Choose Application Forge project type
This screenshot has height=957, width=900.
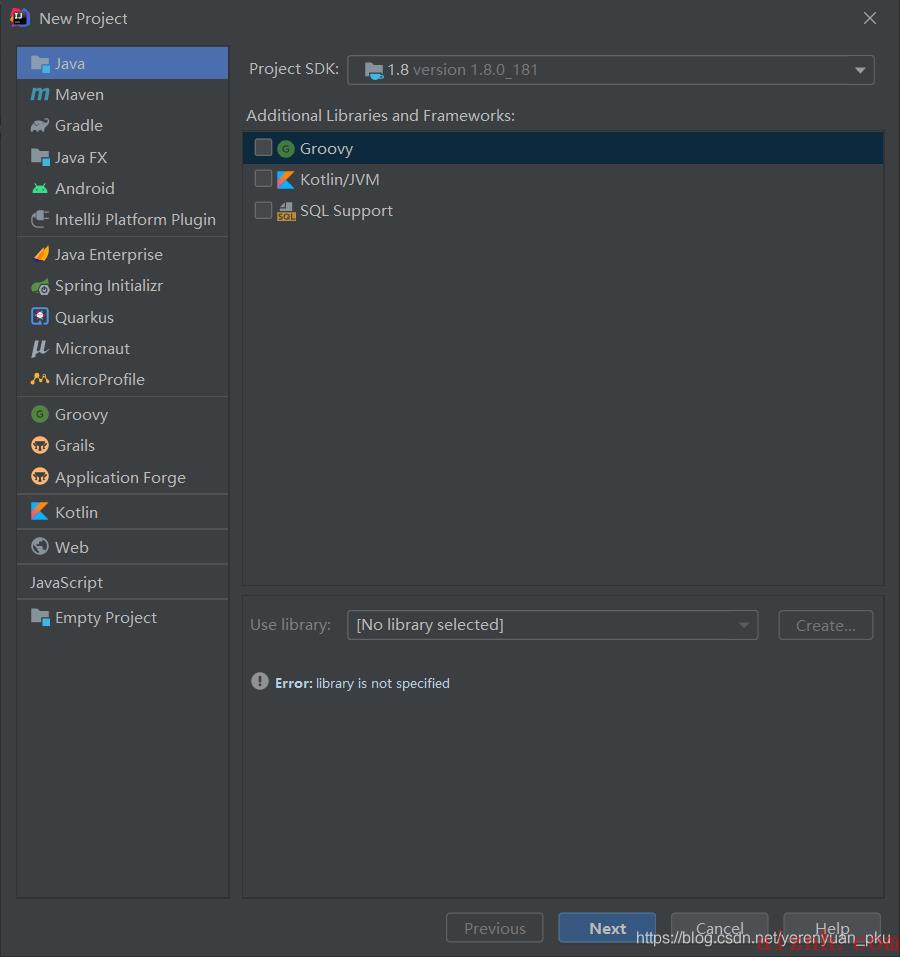coord(123,477)
